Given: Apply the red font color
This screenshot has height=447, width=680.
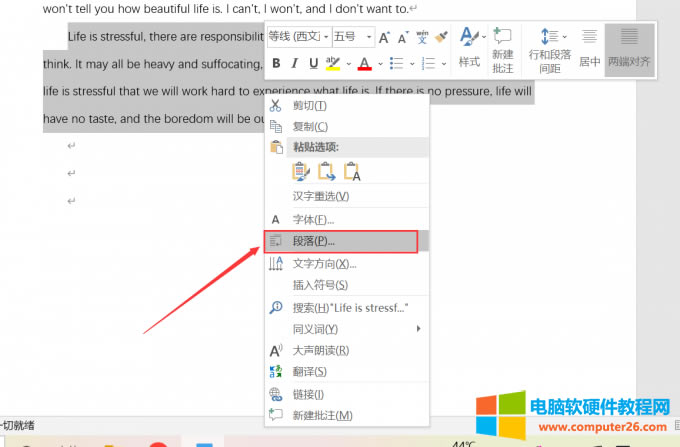Looking at the screenshot, I should 365,63.
